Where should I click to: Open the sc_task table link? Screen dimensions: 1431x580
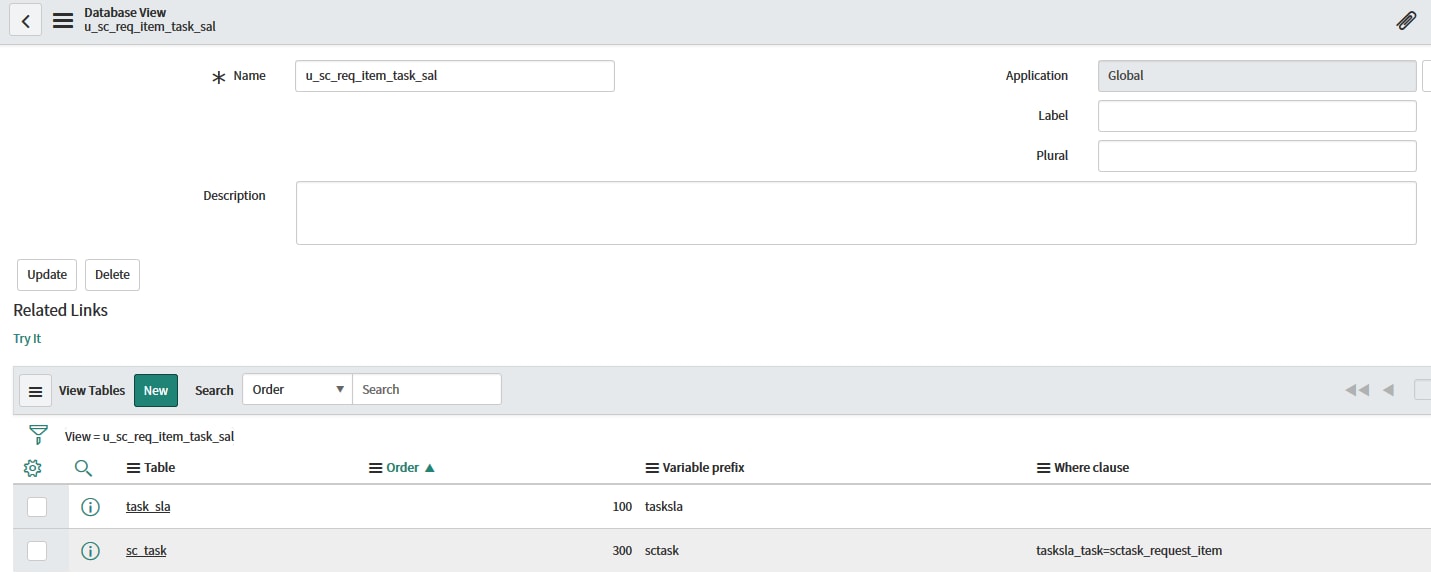[146, 551]
